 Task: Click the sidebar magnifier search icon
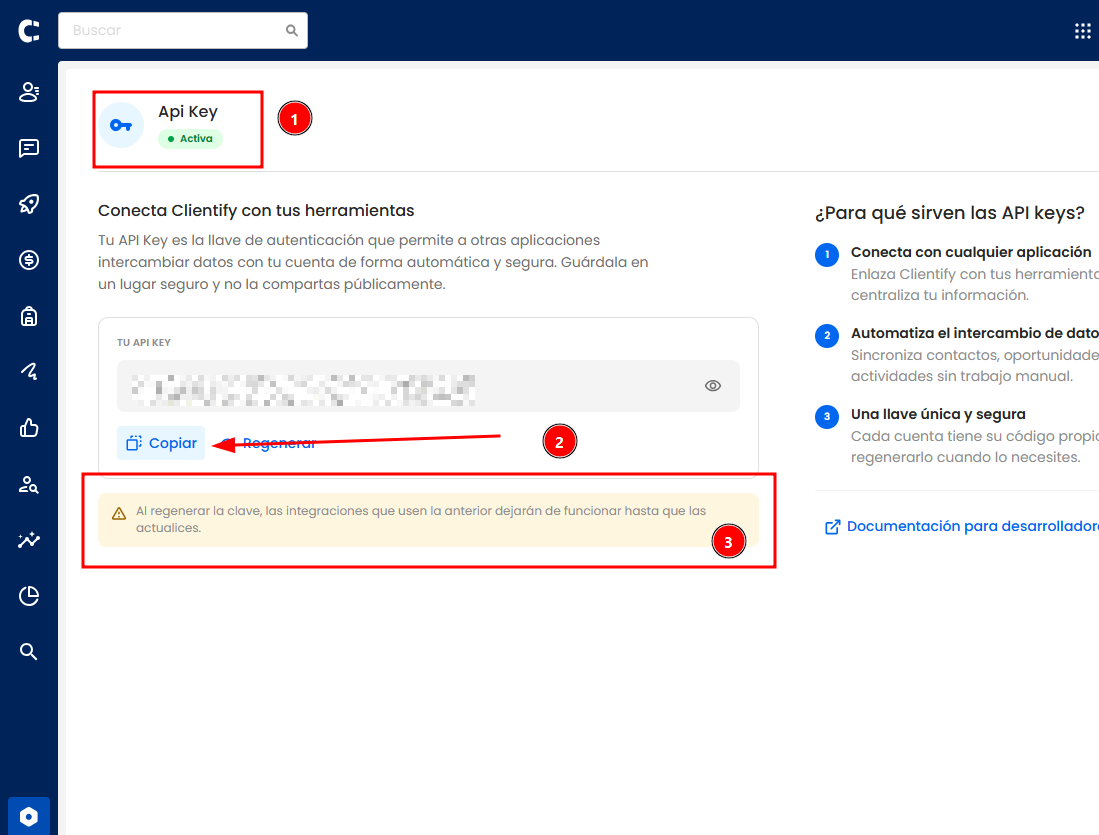pos(29,651)
